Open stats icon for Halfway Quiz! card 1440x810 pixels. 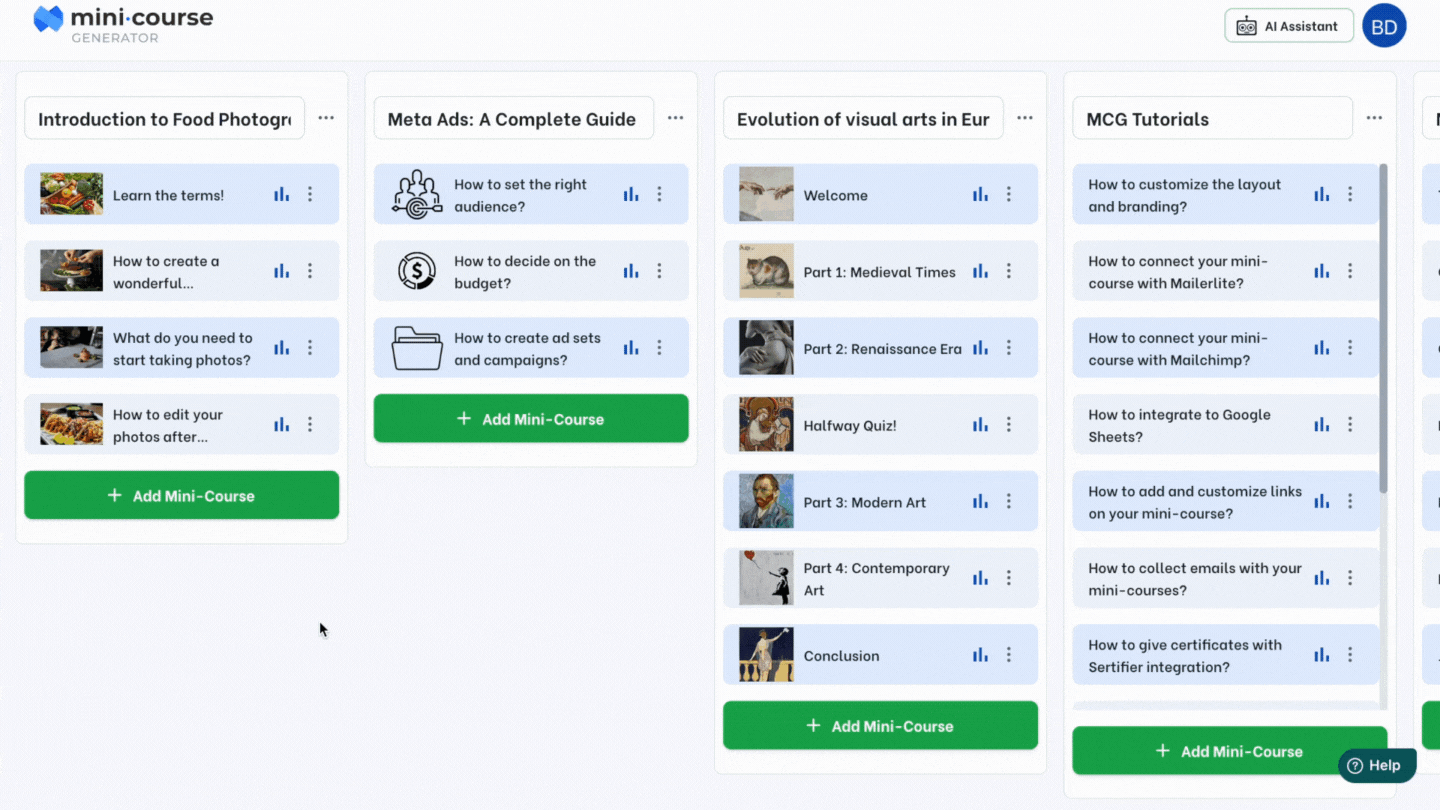[980, 425]
